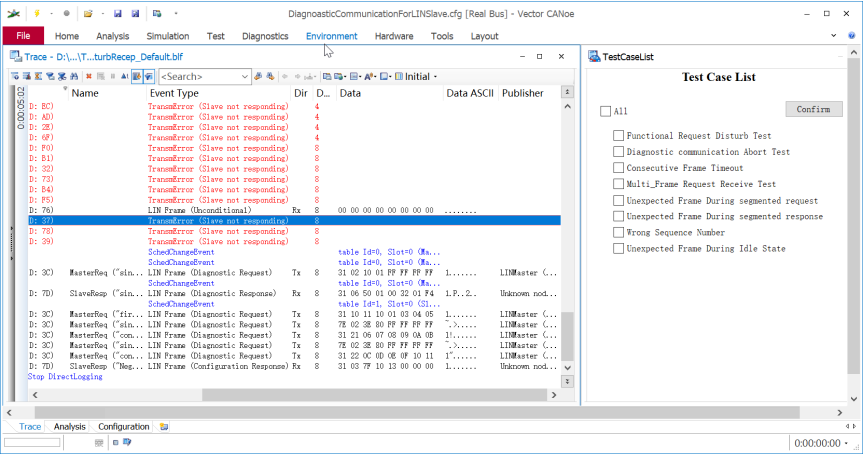
Task: Check Diagnostic communication Abort Test
Action: point(618,152)
